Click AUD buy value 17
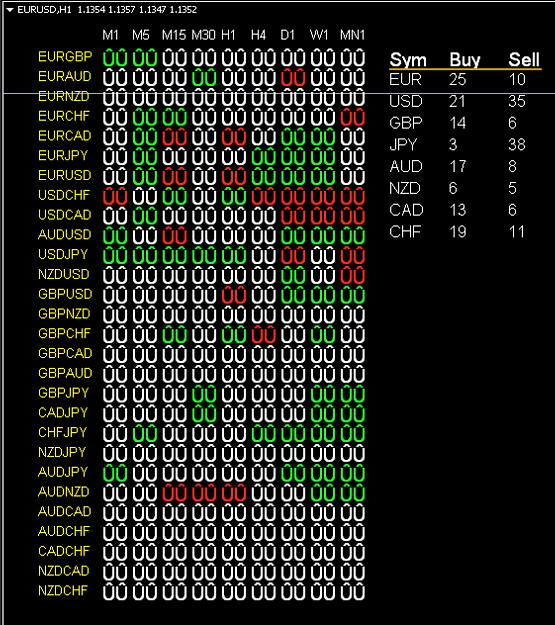555x625 pixels. [458, 166]
